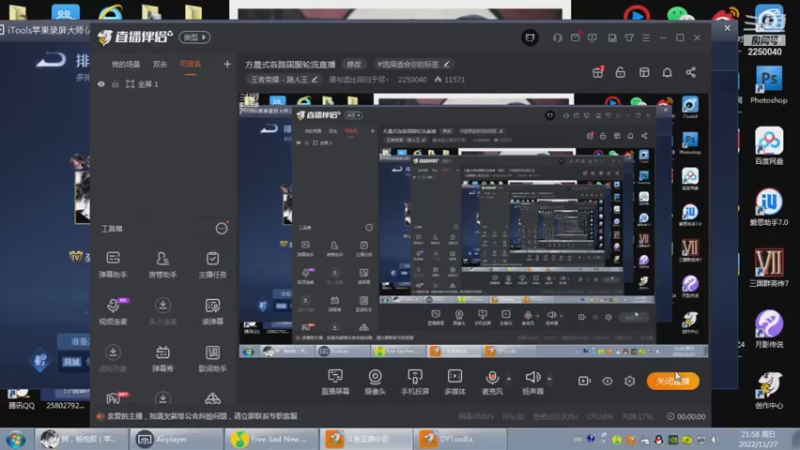This screenshot has height=450, width=800.
Task: Click the announcement text in status bar
Action: 202,416
